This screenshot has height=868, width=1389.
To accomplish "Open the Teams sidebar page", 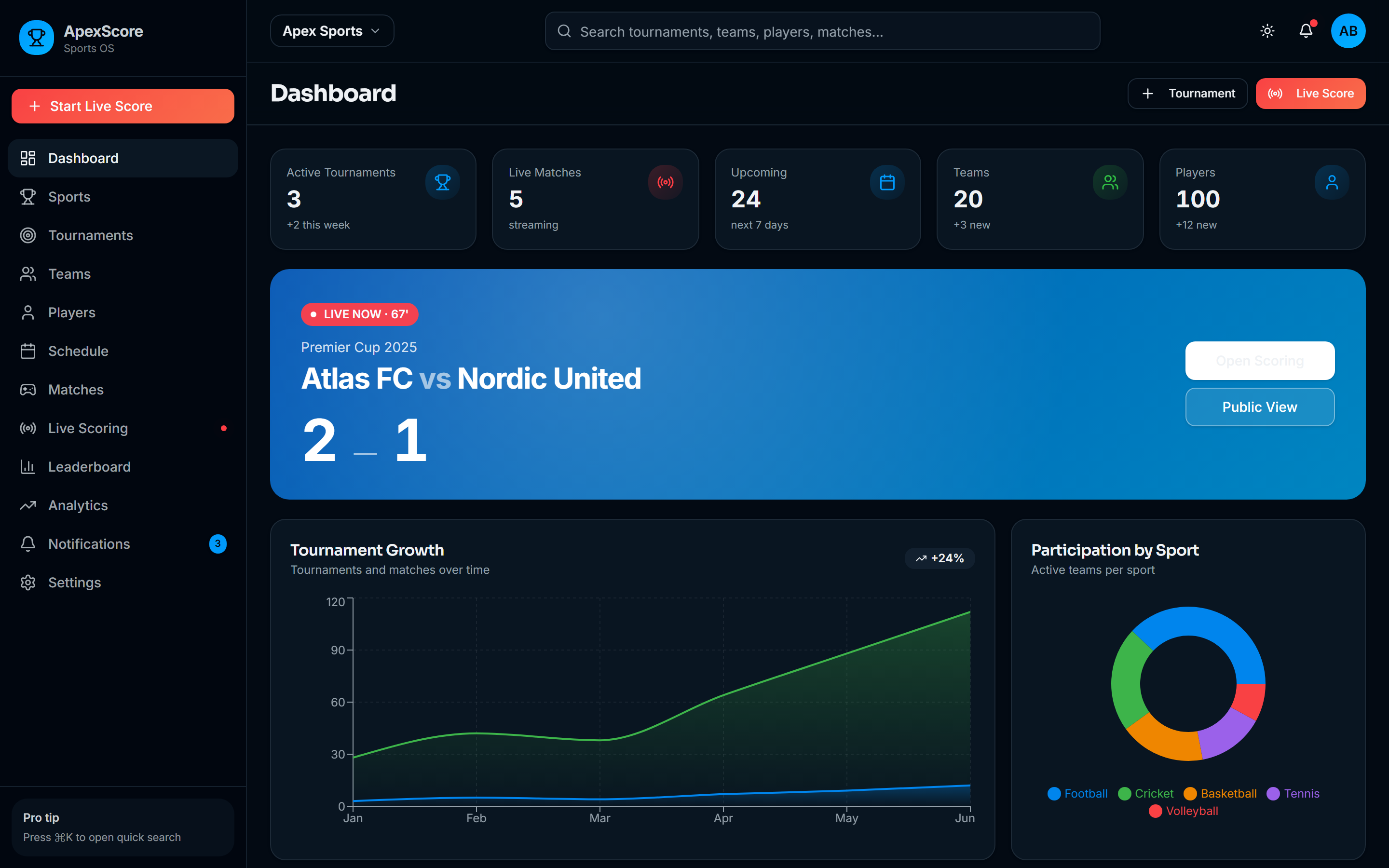I will point(123,274).
